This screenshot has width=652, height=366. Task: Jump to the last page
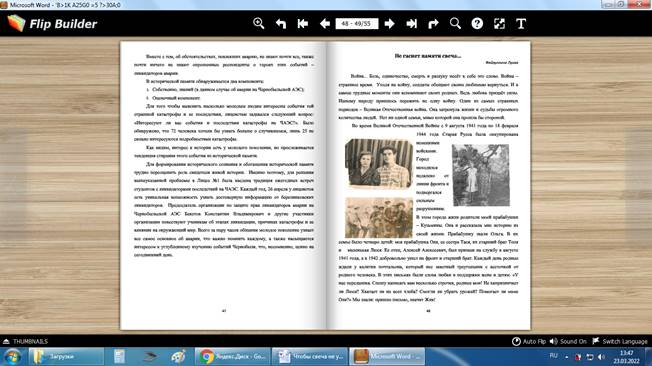click(411, 24)
